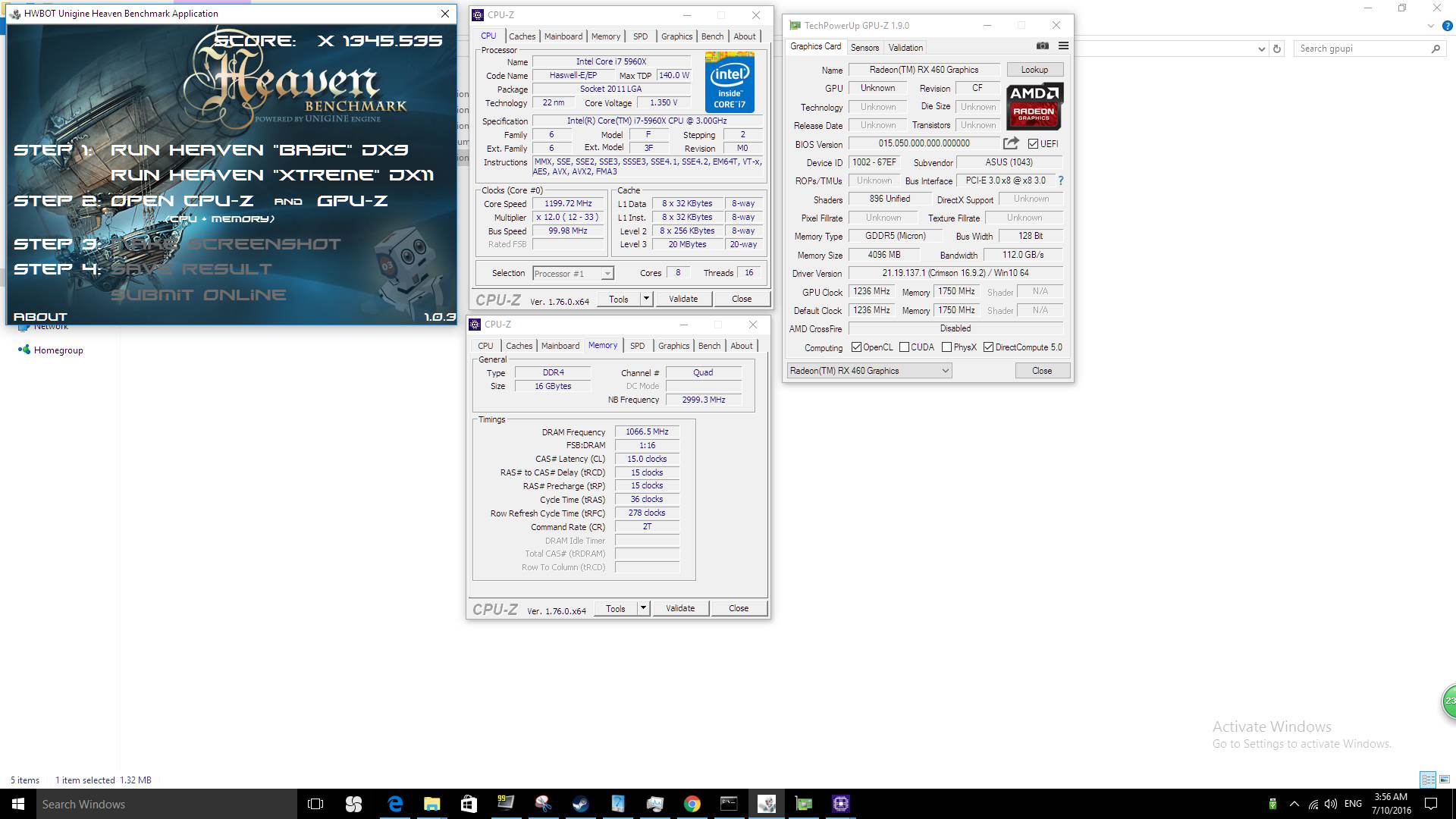The image size is (1456, 819).
Task: Toggle the DirectCompute 5.0 checkbox
Action: coord(988,347)
